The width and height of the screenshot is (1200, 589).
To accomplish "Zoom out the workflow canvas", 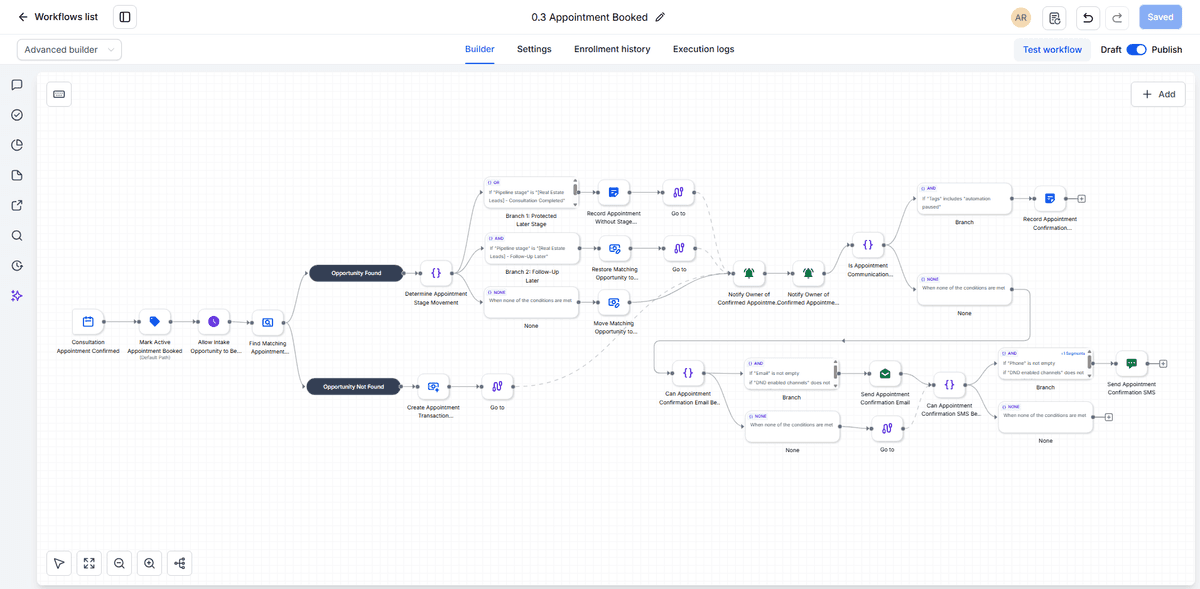I will (x=119, y=563).
